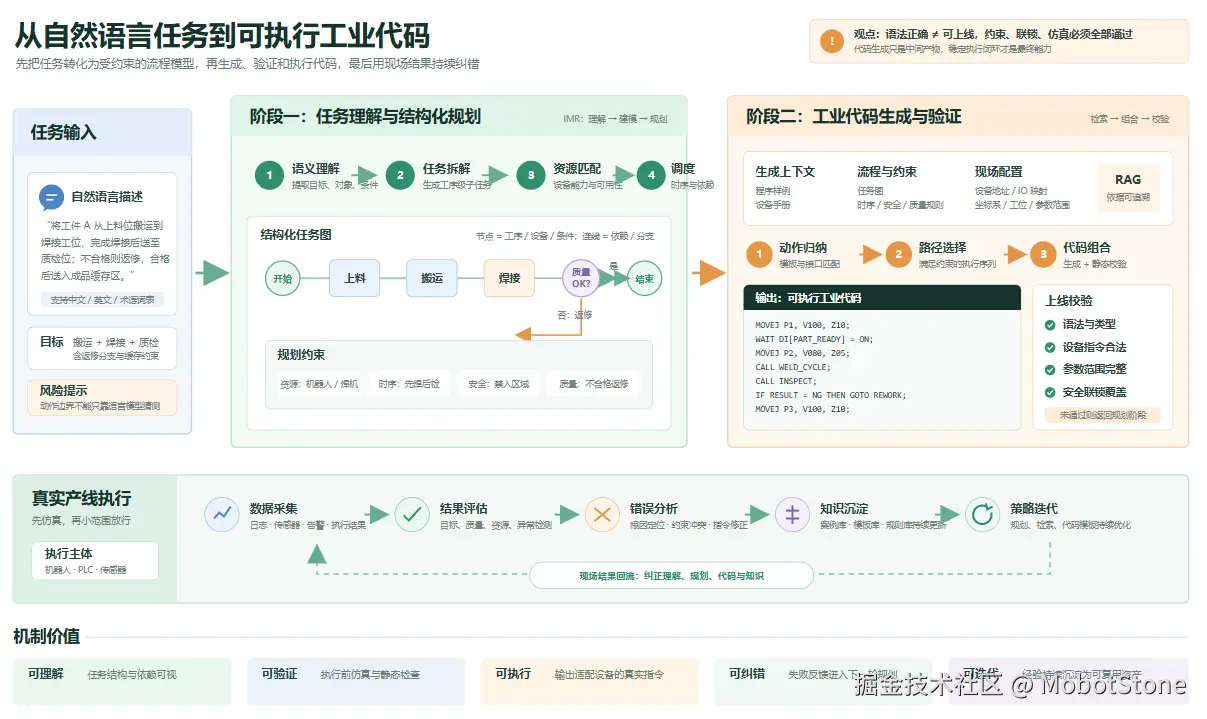
Task: Click code line CALL INSPECT;
Action: click(786, 381)
